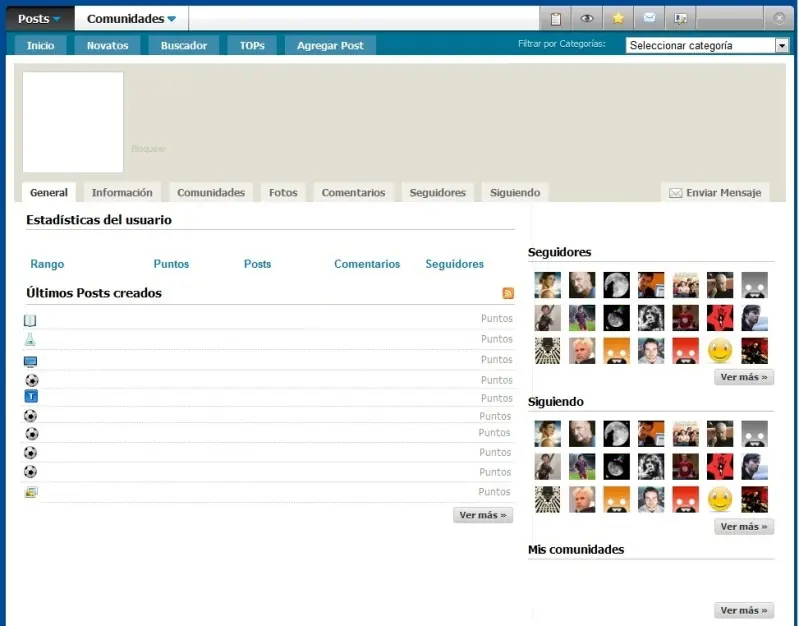Viewport: 799px width, 626px height.
Task: Expand the Posts dropdown arrow
Action: pyautogui.click(x=57, y=19)
